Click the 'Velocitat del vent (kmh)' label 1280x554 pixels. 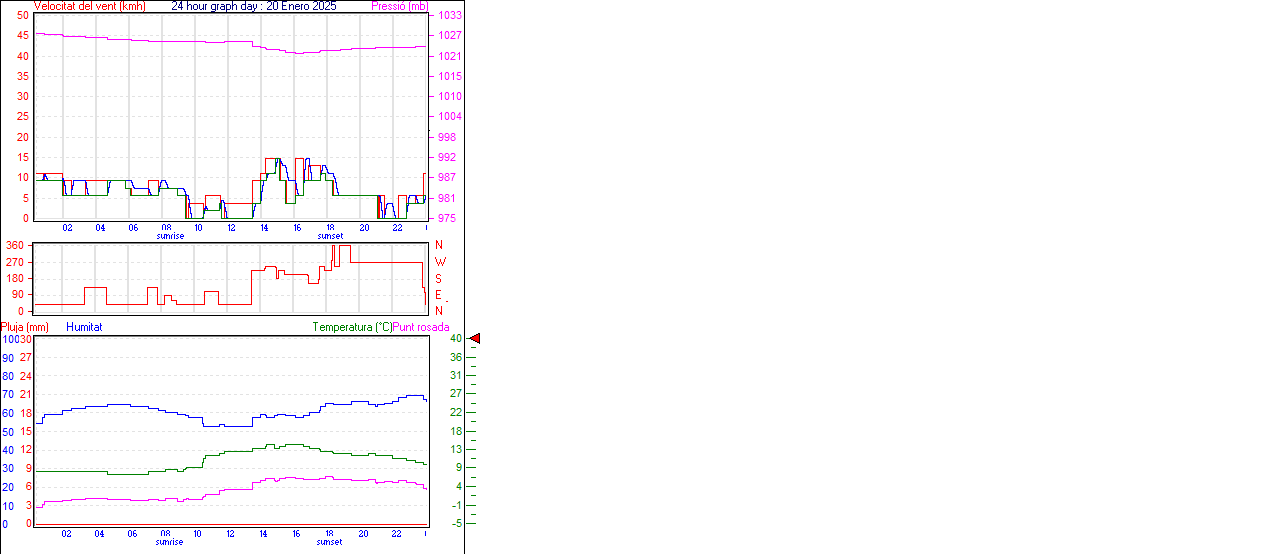(90, 6)
